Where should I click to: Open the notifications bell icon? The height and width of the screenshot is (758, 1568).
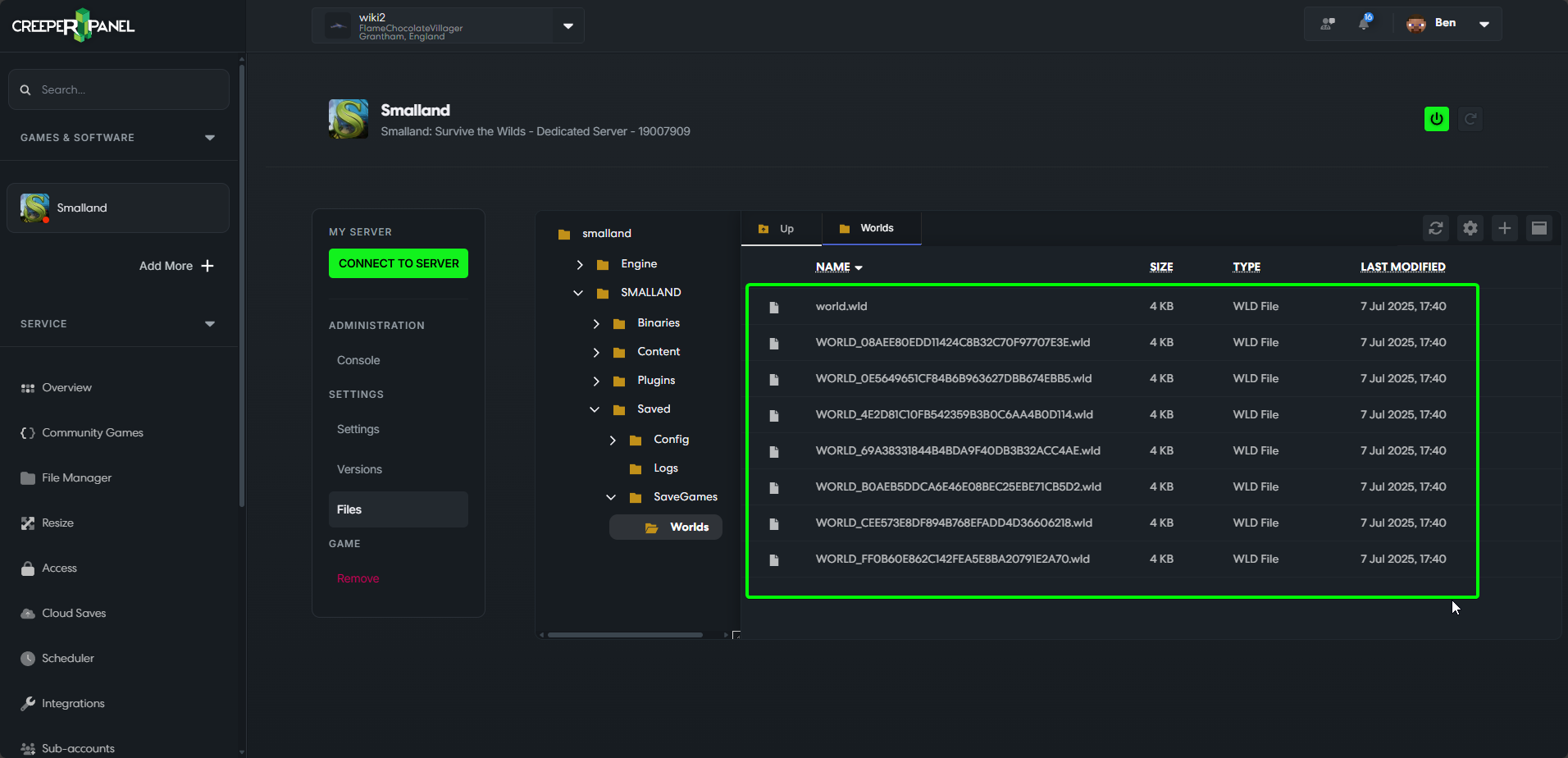[x=1365, y=23]
